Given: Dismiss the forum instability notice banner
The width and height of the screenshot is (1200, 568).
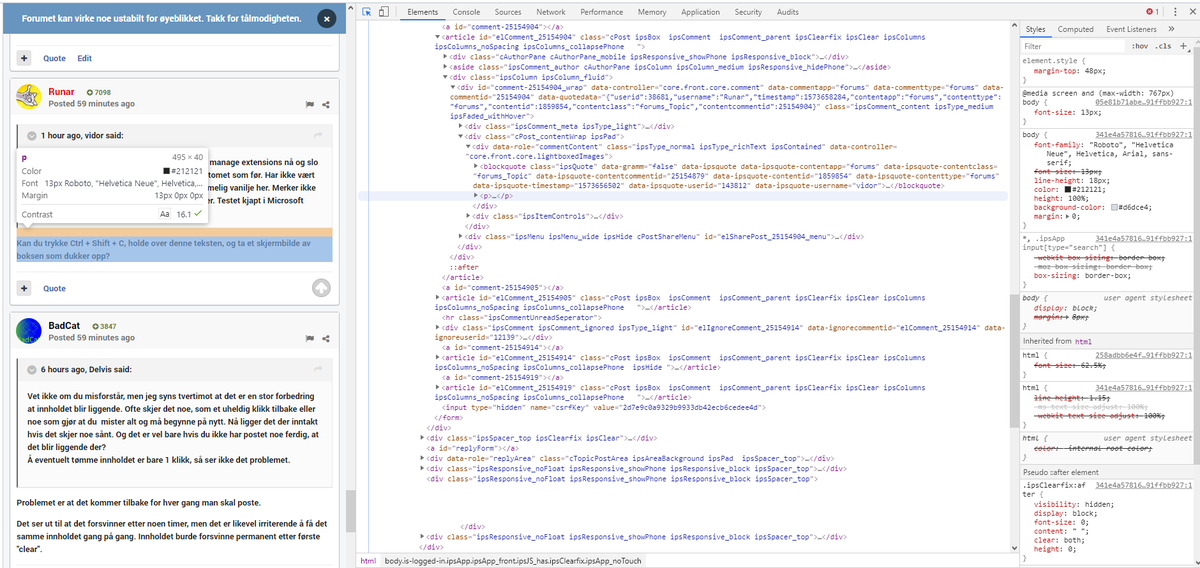Looking at the screenshot, I should coord(326,19).
